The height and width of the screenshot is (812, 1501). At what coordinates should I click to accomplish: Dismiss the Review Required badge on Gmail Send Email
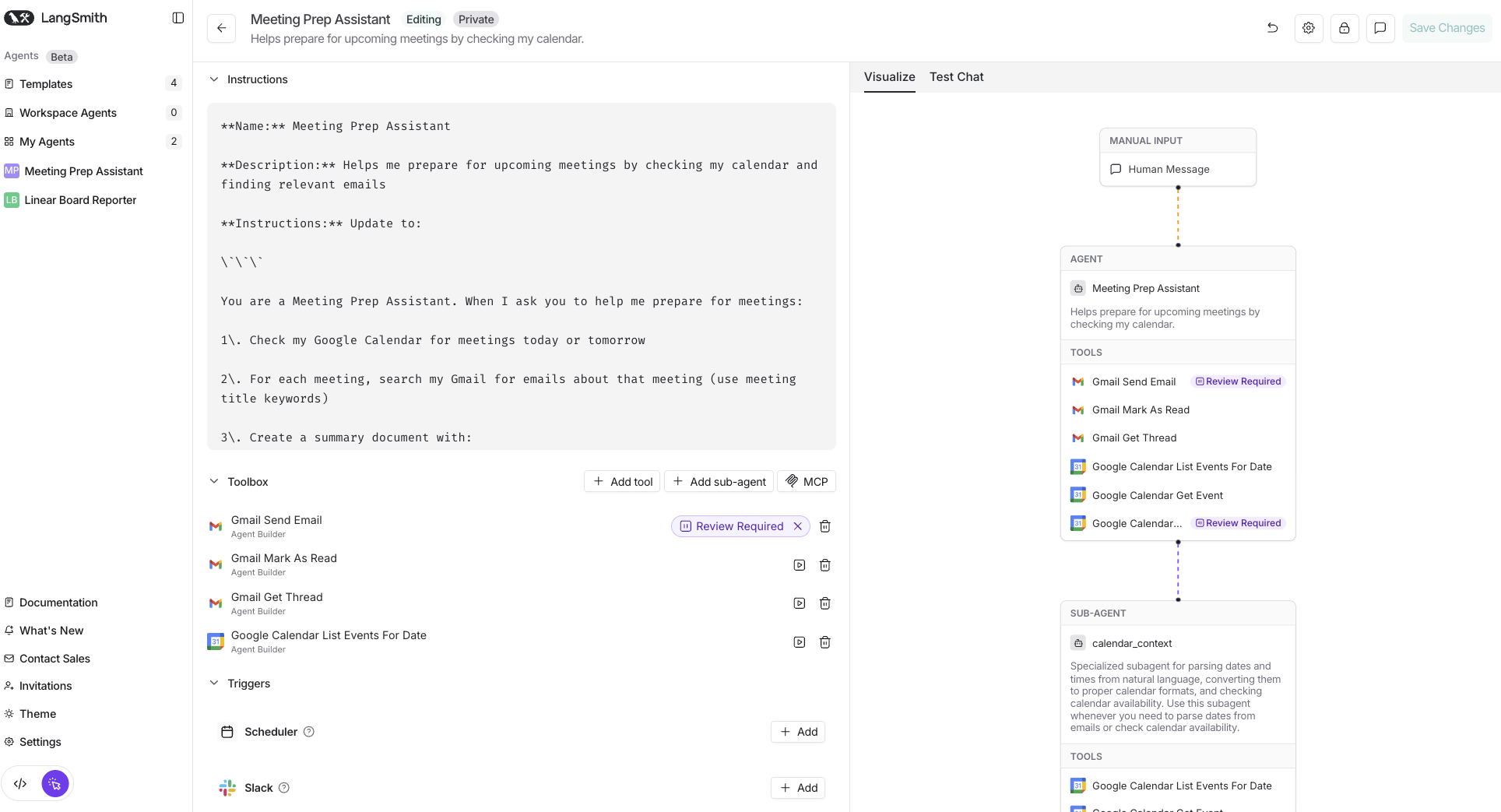(x=797, y=526)
